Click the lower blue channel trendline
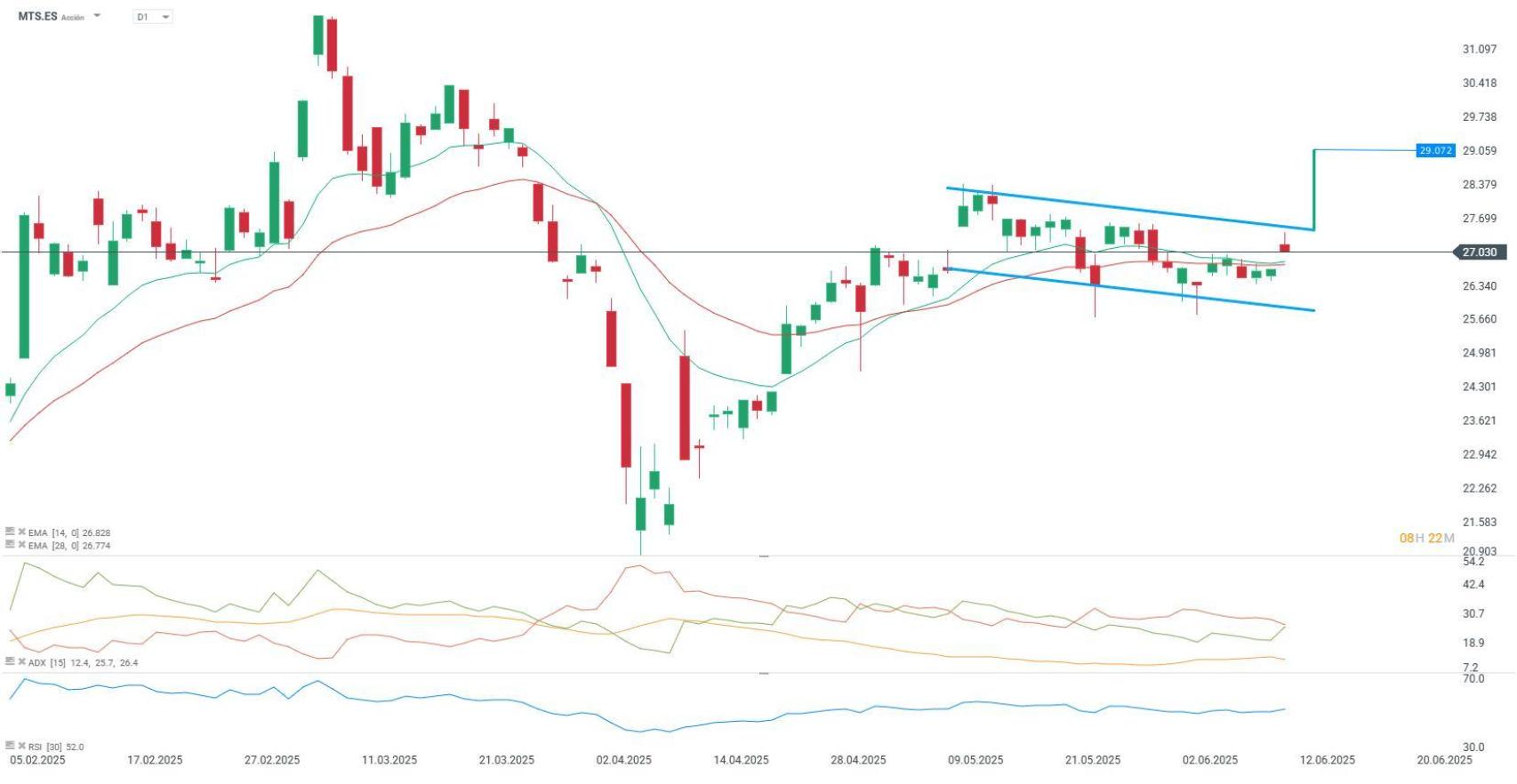This screenshot has height=784, width=1517. [1129, 290]
